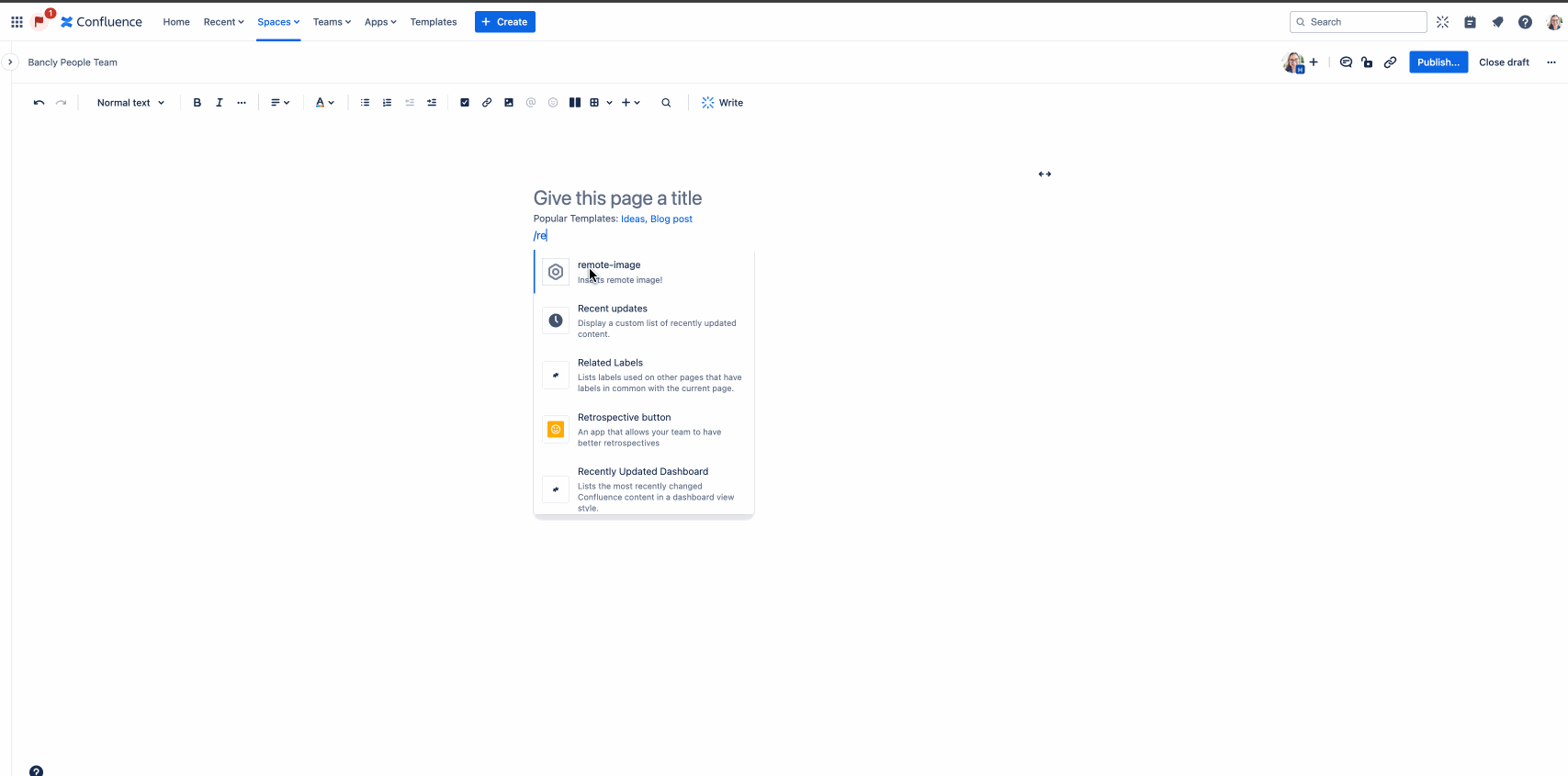Open bottom-left help bubble

point(36,770)
